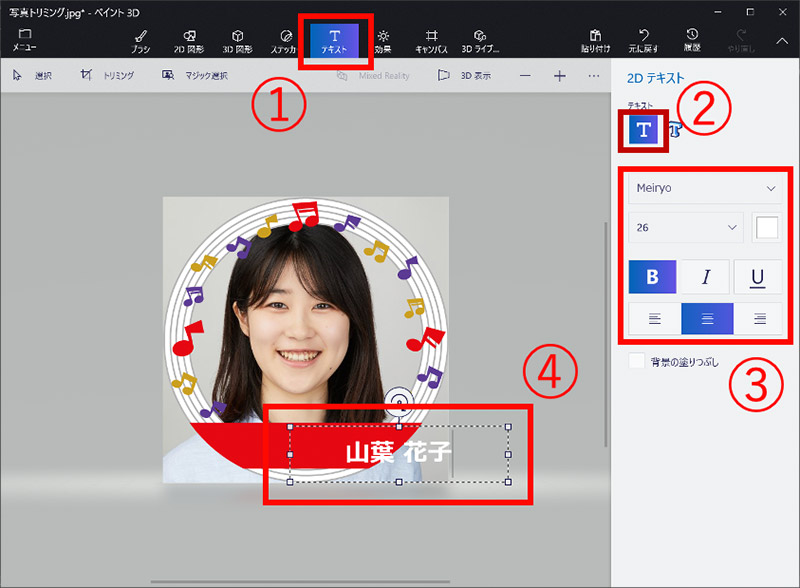Open the 2D shapes tool
The height and width of the screenshot is (588, 800).
click(x=189, y=39)
